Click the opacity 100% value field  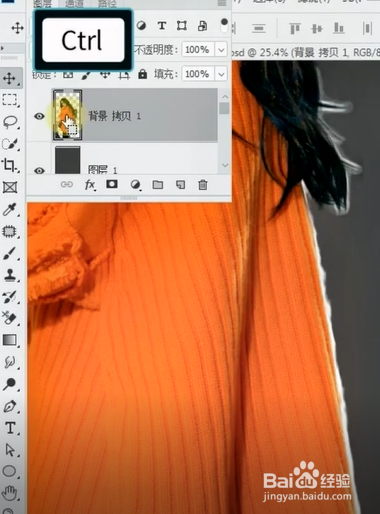tap(198, 50)
